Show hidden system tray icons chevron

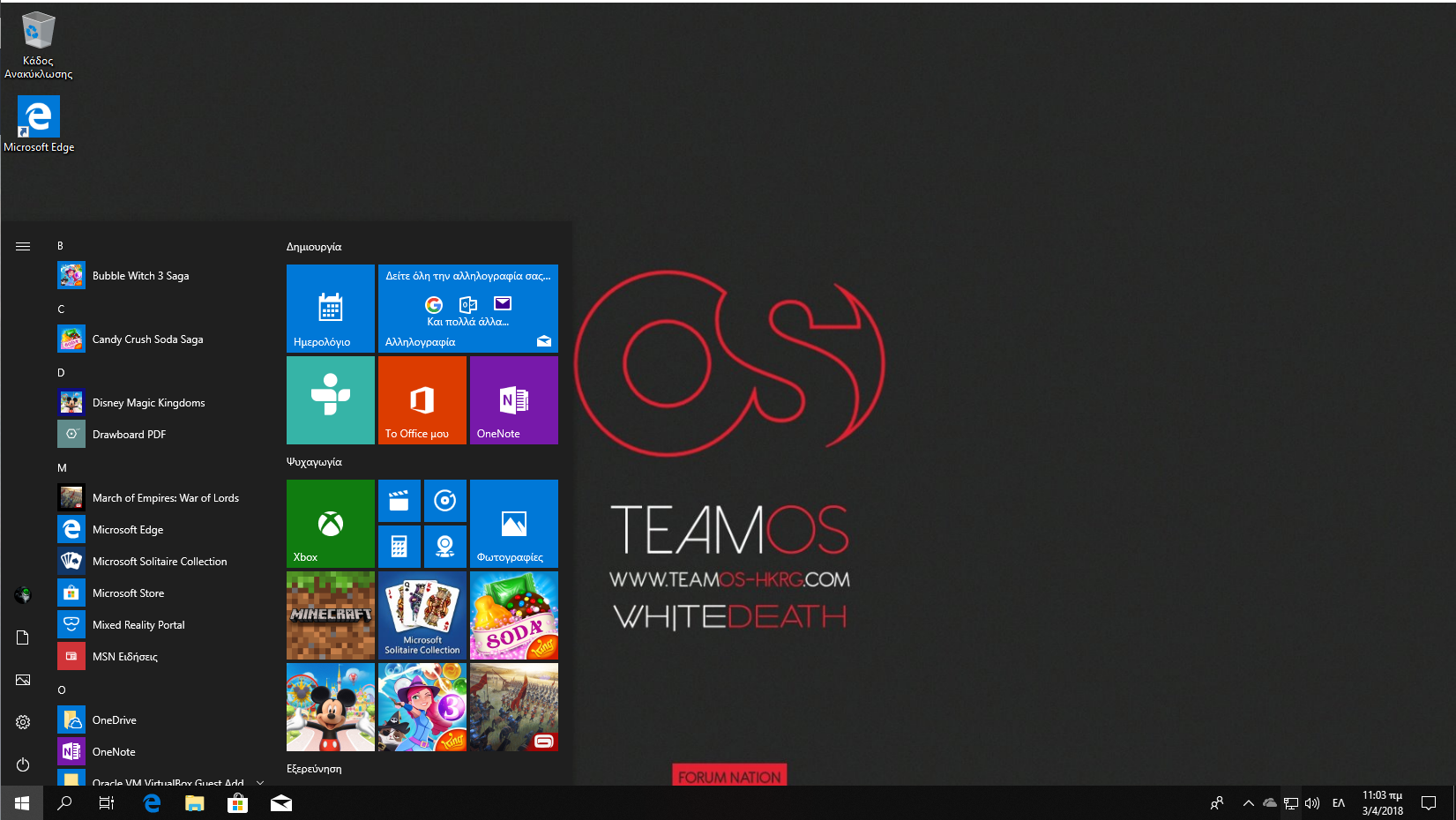1248,803
